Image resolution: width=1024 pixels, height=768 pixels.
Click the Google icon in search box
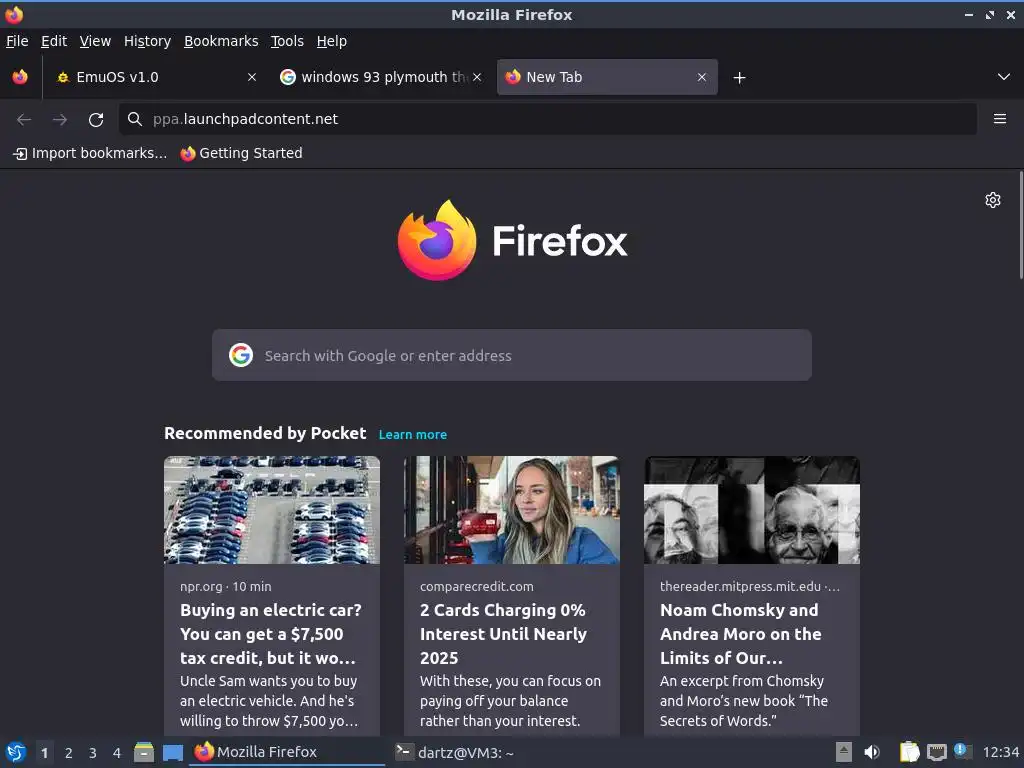pos(241,355)
